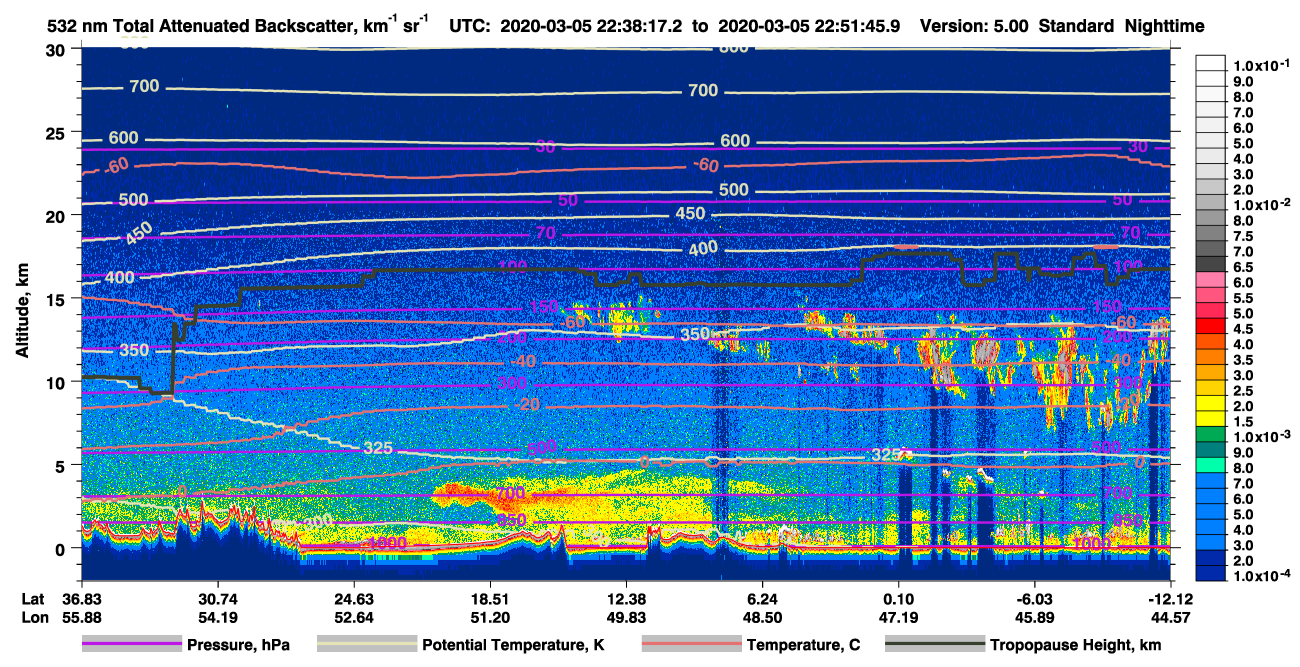Click latitude value 30.74

(218, 600)
